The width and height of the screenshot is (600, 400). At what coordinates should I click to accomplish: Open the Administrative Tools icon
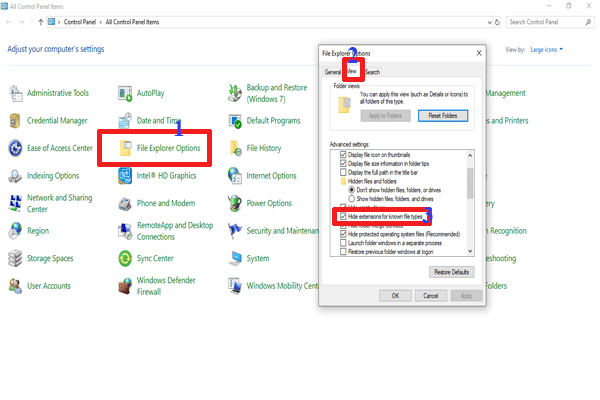[16, 93]
